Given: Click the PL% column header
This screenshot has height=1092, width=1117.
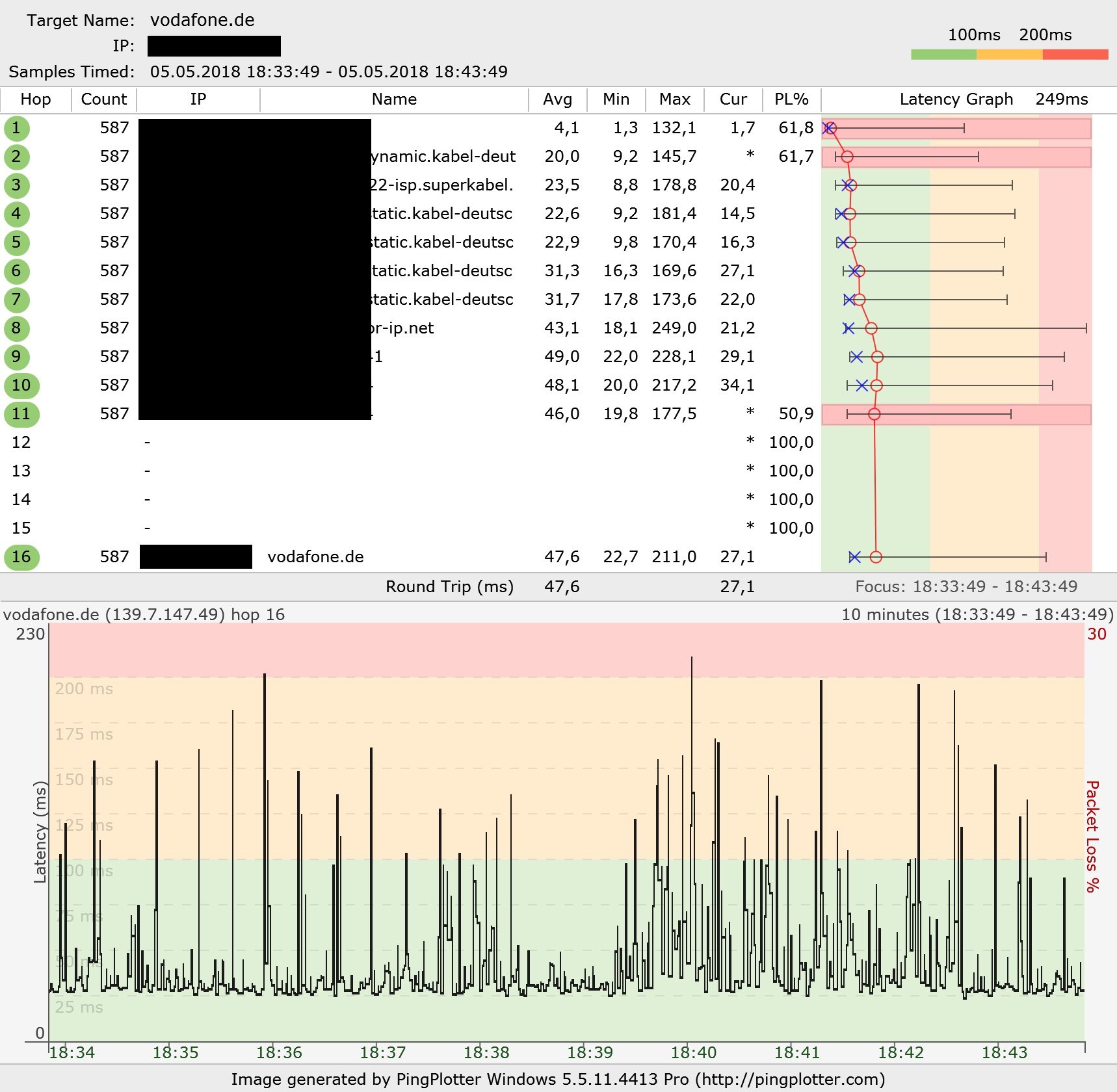Looking at the screenshot, I should [x=791, y=99].
